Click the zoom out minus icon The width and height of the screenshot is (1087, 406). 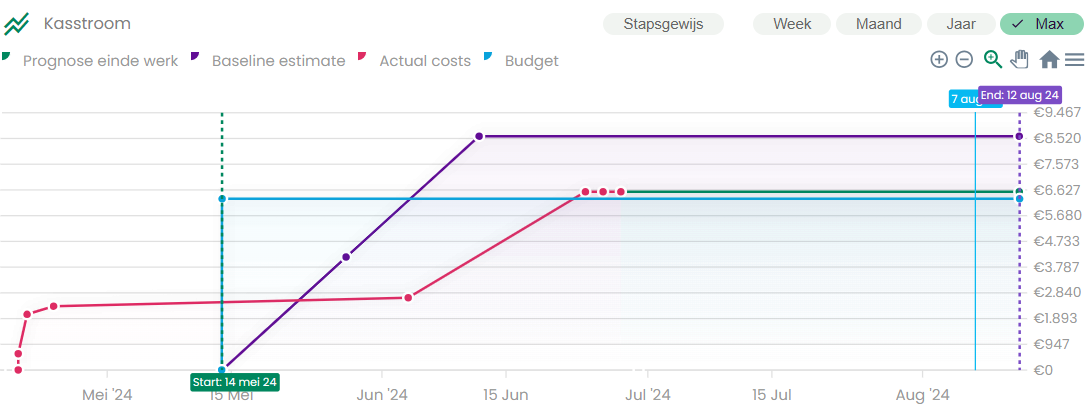point(964,60)
